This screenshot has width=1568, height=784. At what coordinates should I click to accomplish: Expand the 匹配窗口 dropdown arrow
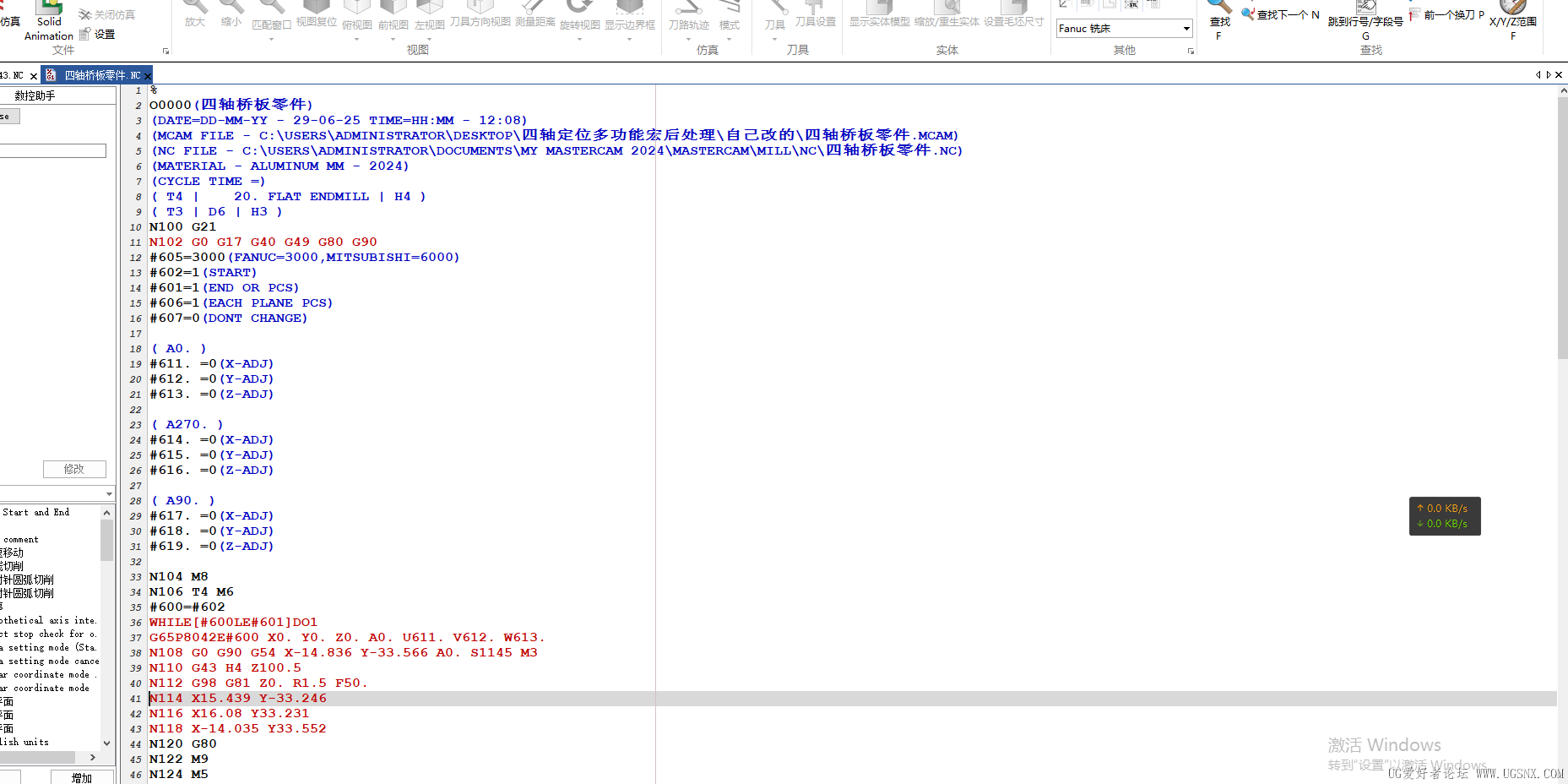271,39
